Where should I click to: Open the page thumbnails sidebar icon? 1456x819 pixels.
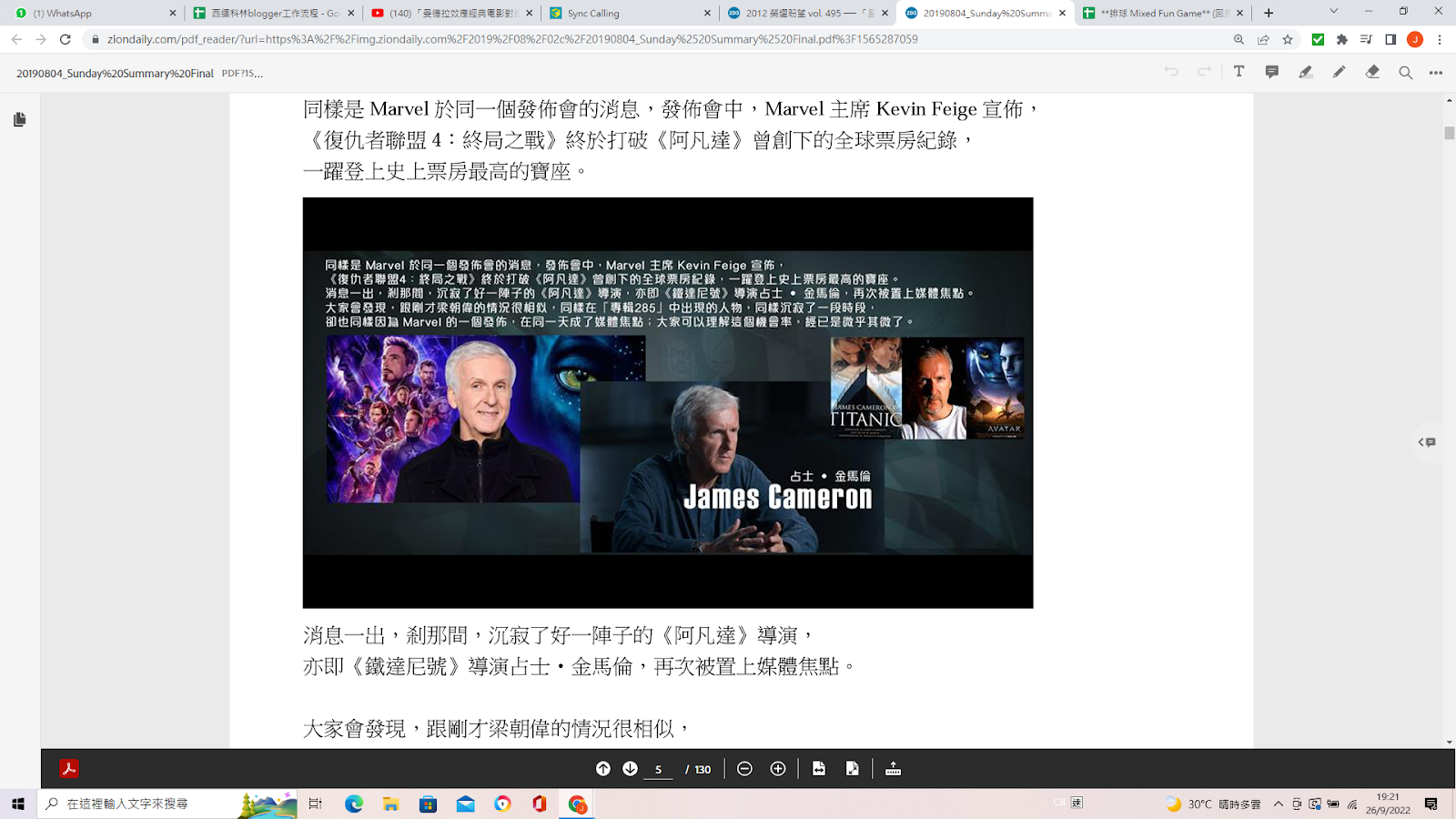click(x=19, y=119)
